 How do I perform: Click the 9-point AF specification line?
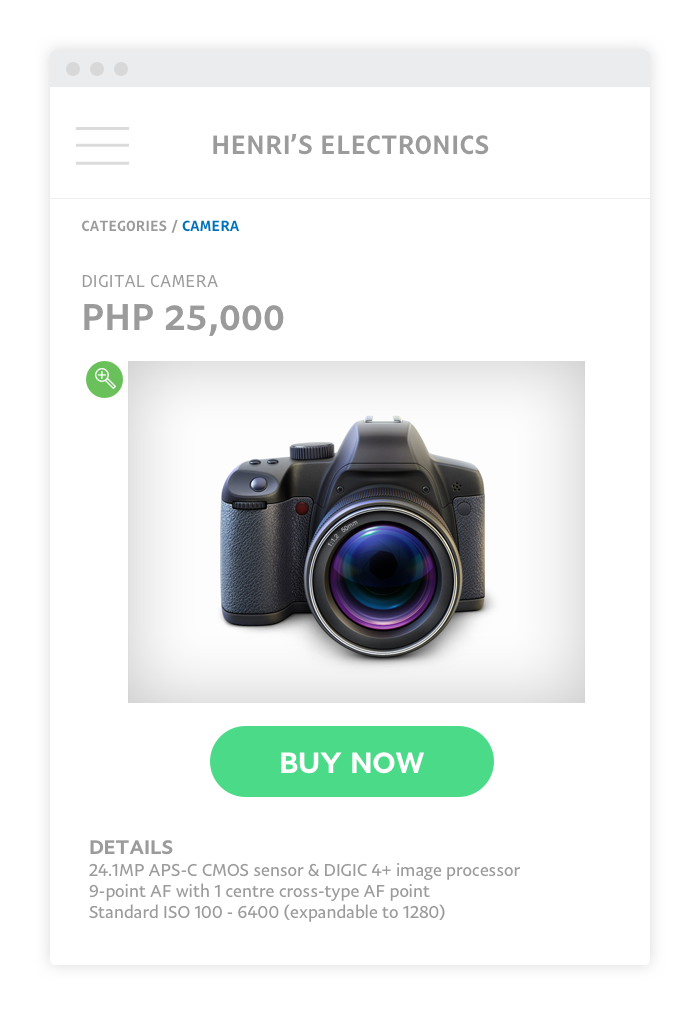click(x=259, y=891)
